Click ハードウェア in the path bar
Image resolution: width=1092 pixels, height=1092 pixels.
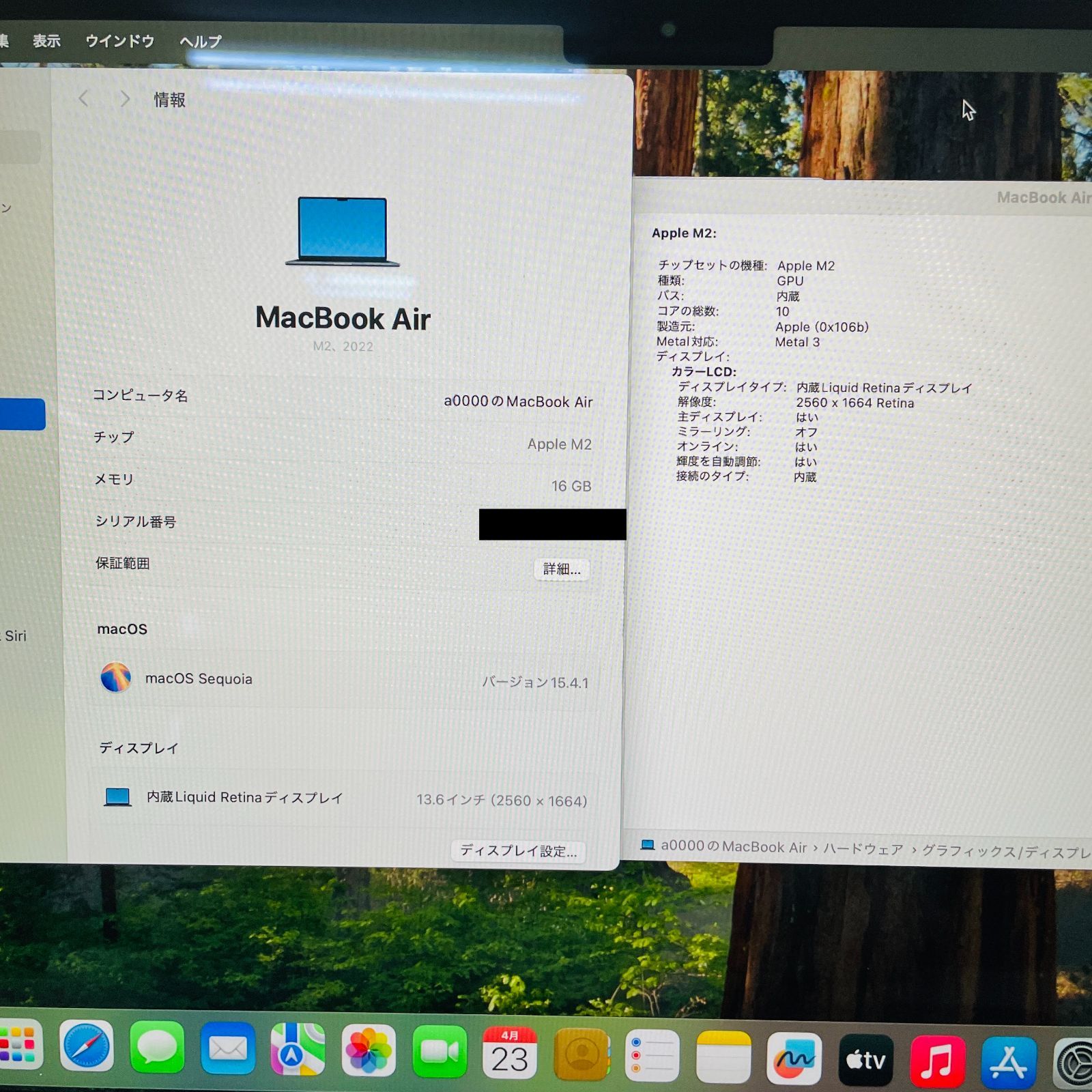863,849
